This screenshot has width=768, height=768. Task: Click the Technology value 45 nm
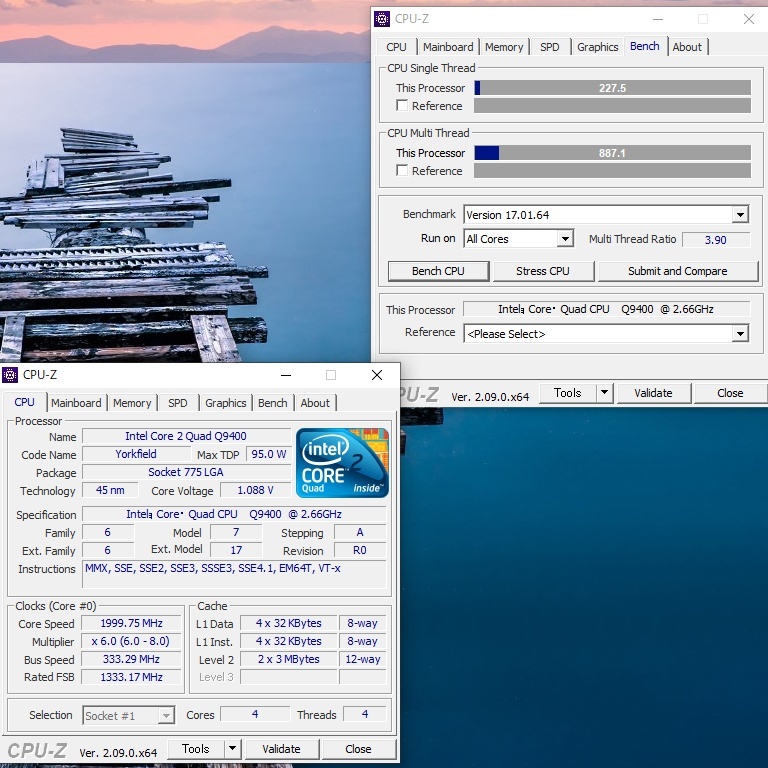(x=110, y=490)
